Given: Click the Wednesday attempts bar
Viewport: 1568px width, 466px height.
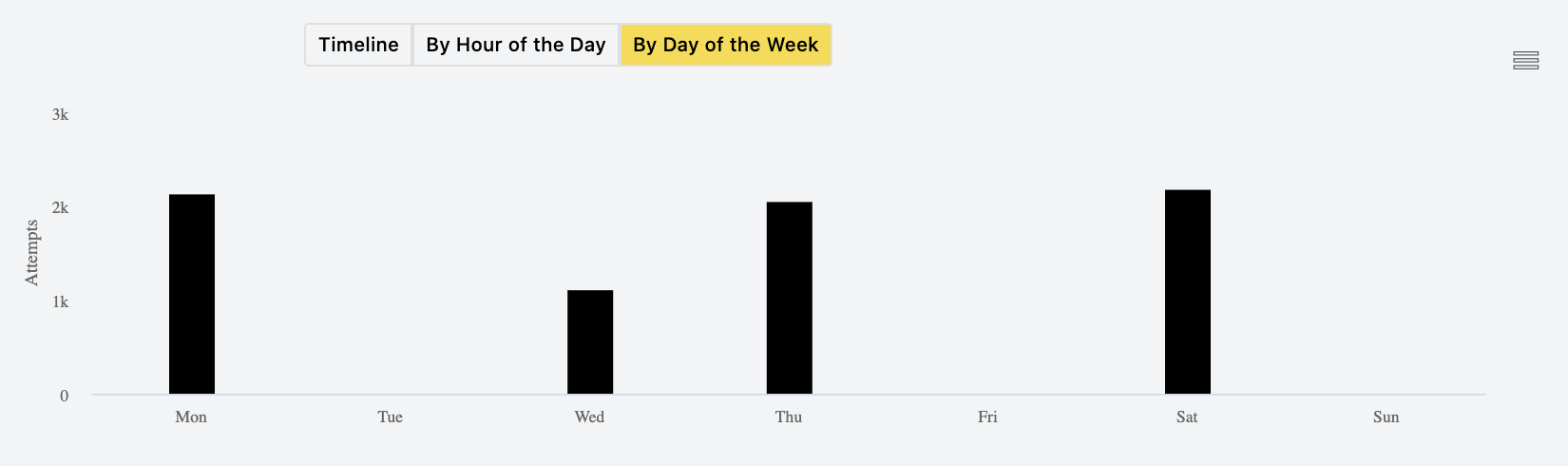Looking at the screenshot, I should [x=590, y=342].
